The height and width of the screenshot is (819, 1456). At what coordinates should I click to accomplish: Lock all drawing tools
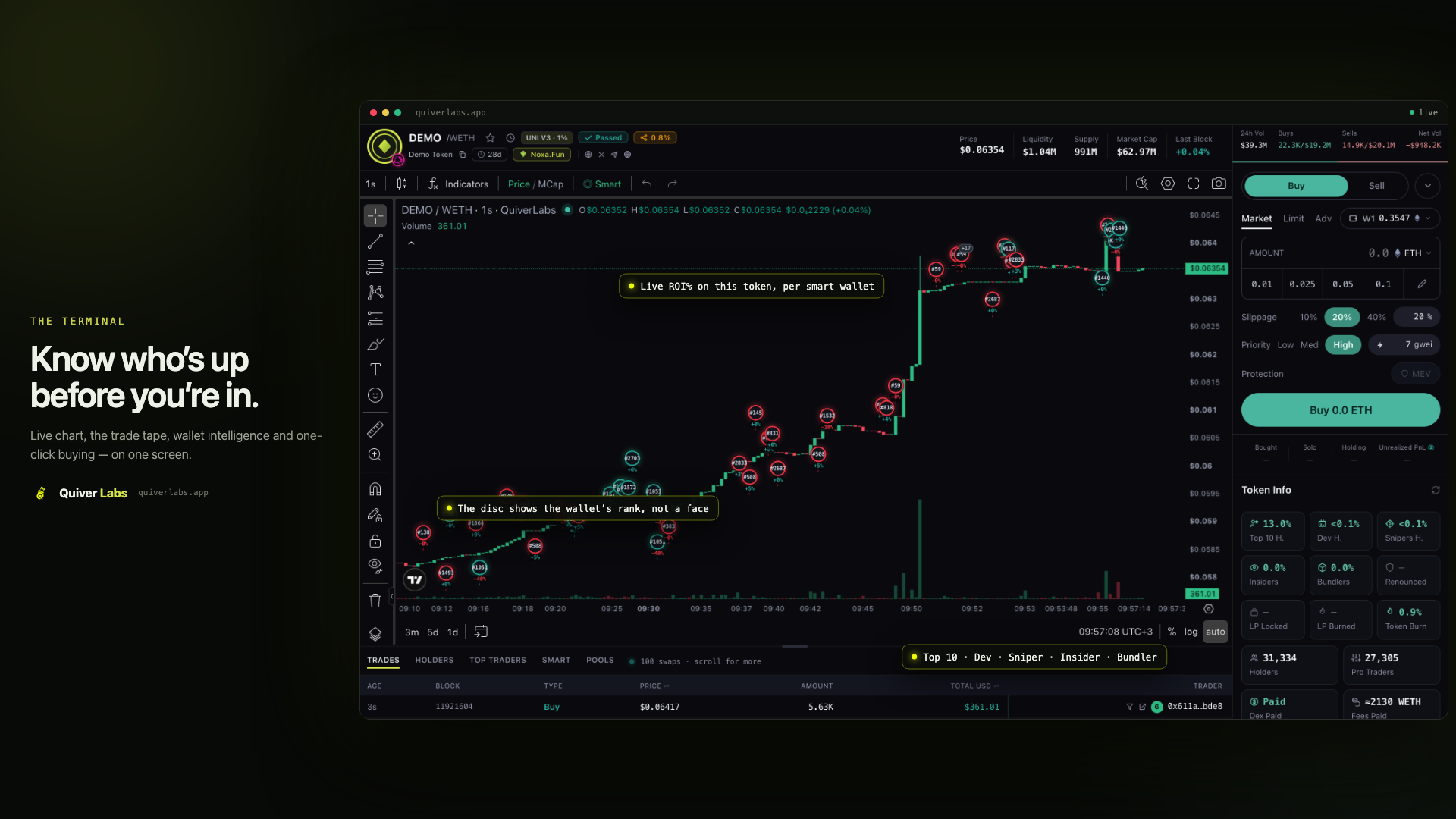pos(375,541)
